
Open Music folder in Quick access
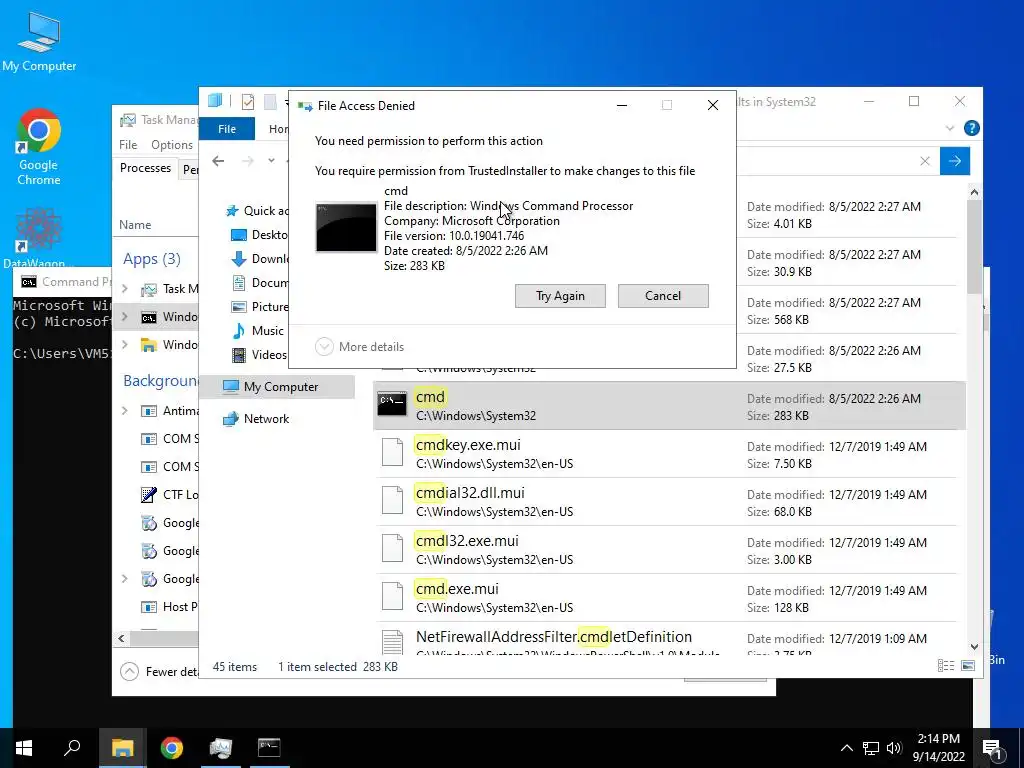[x=259, y=331]
